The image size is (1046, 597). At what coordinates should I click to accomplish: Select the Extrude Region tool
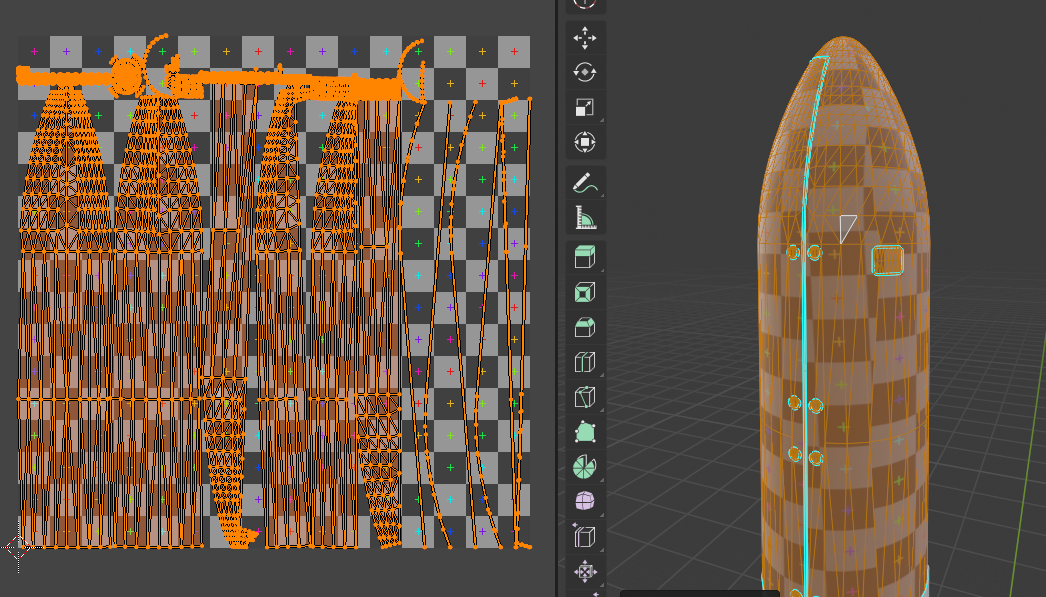tap(585, 257)
